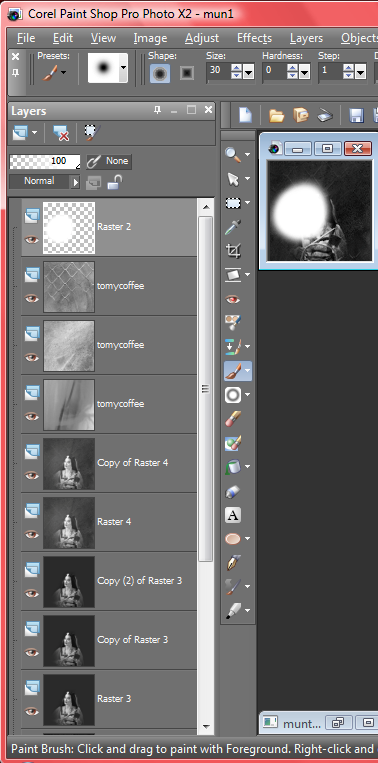Select the Red Eye tool
This screenshot has width=378, height=763.
(233, 299)
